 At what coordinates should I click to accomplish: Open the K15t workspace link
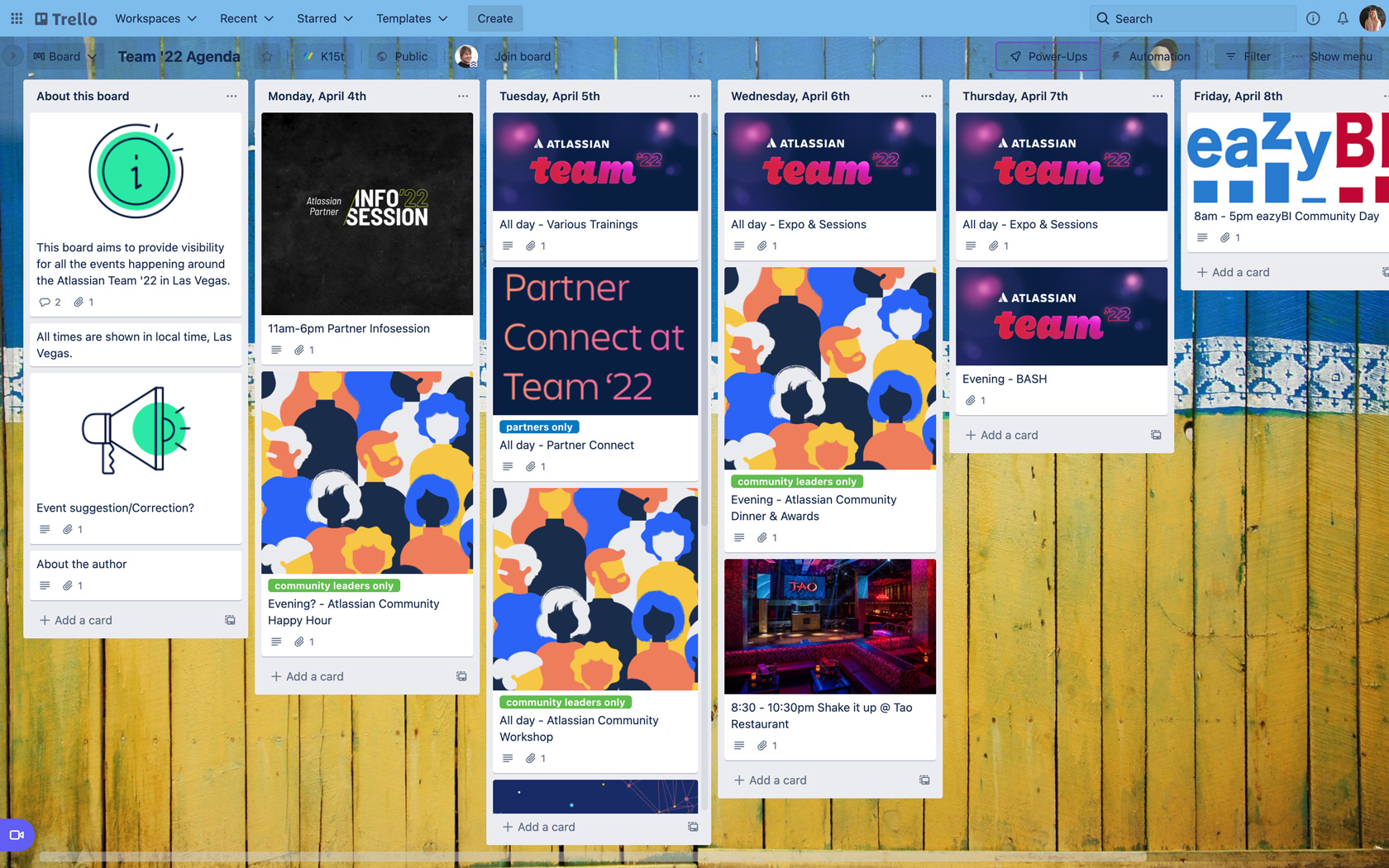pos(324,56)
